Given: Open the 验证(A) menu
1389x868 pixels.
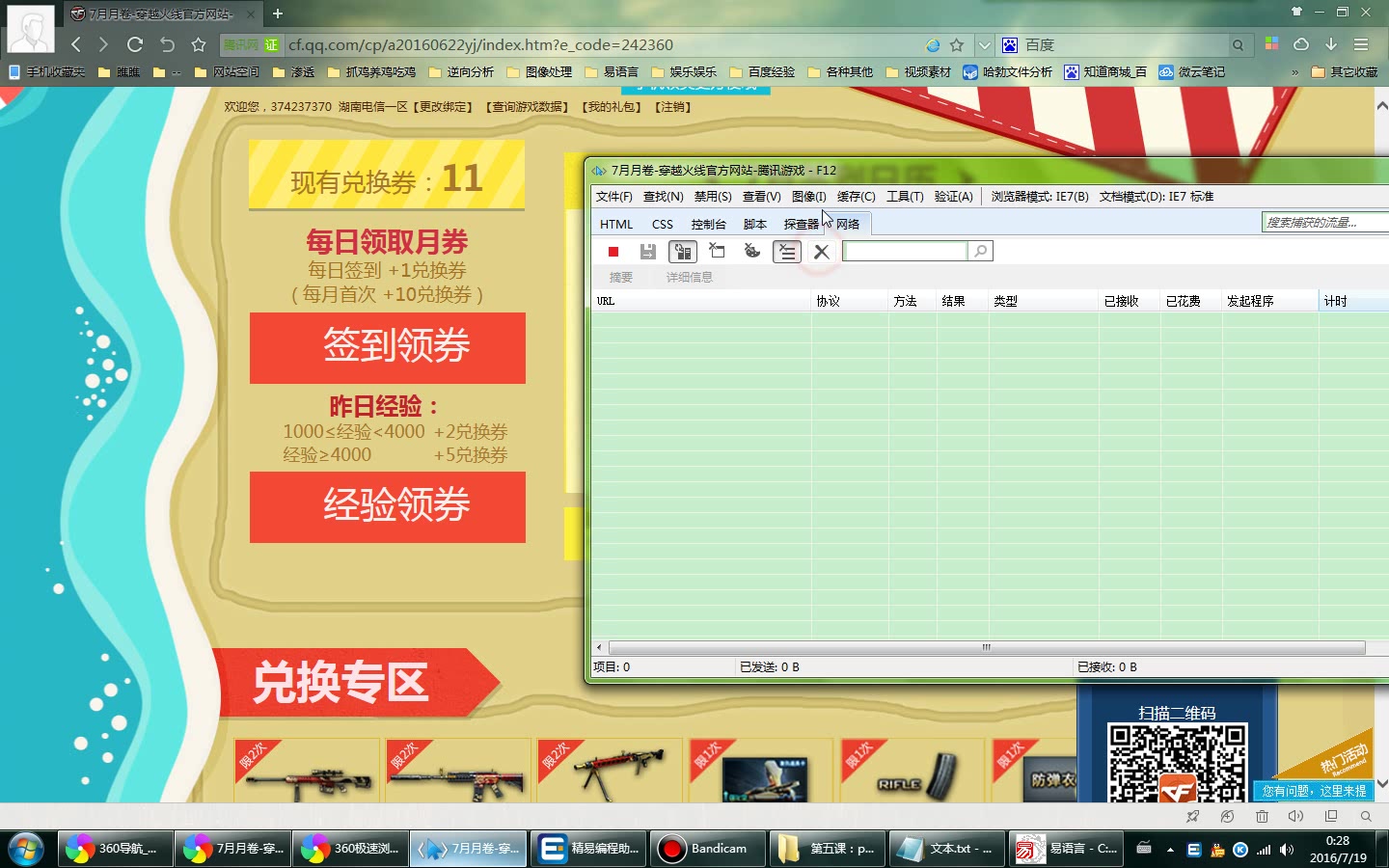Looking at the screenshot, I should 953,197.
